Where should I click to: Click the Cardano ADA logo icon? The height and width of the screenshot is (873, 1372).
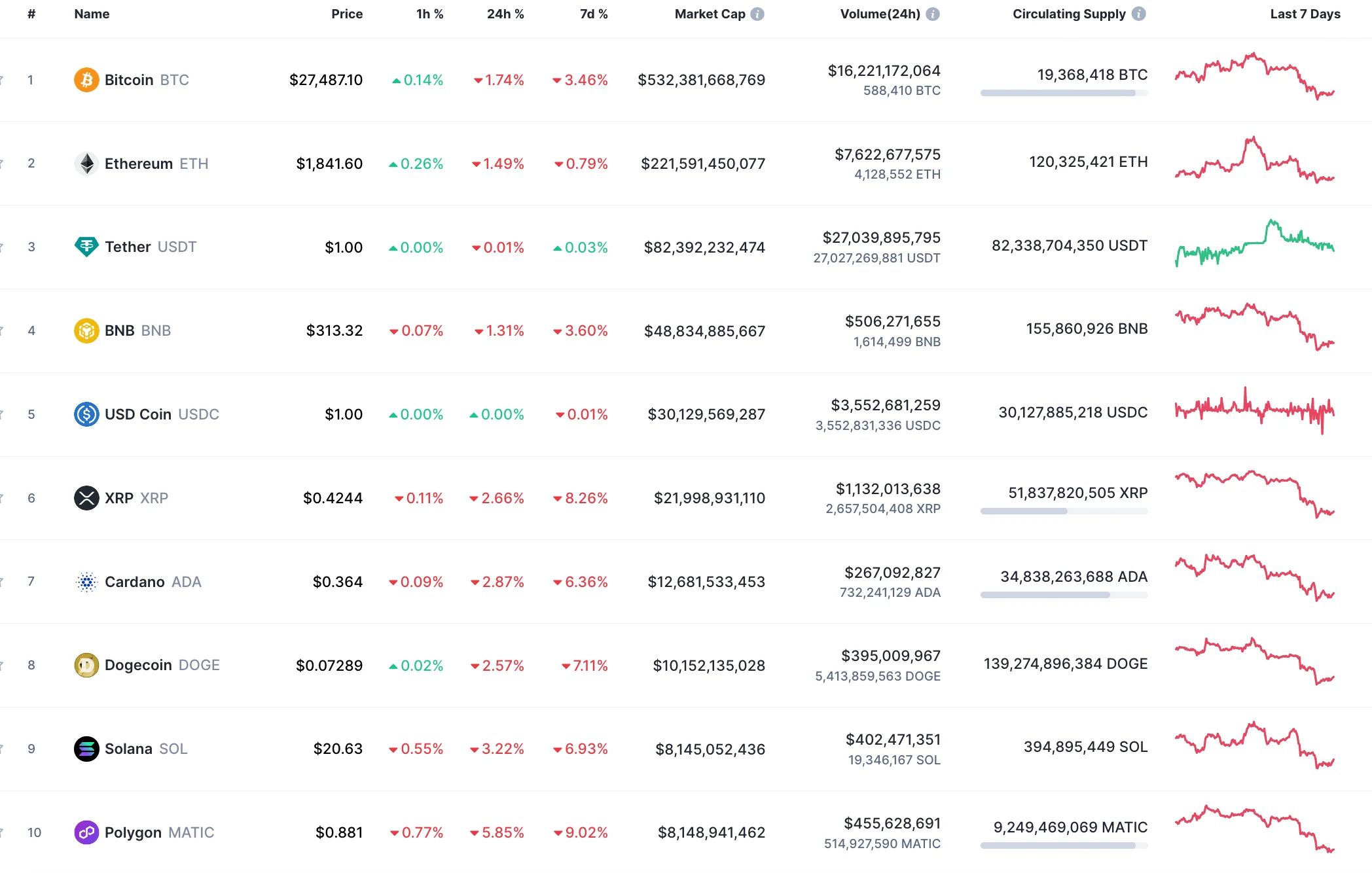point(86,581)
